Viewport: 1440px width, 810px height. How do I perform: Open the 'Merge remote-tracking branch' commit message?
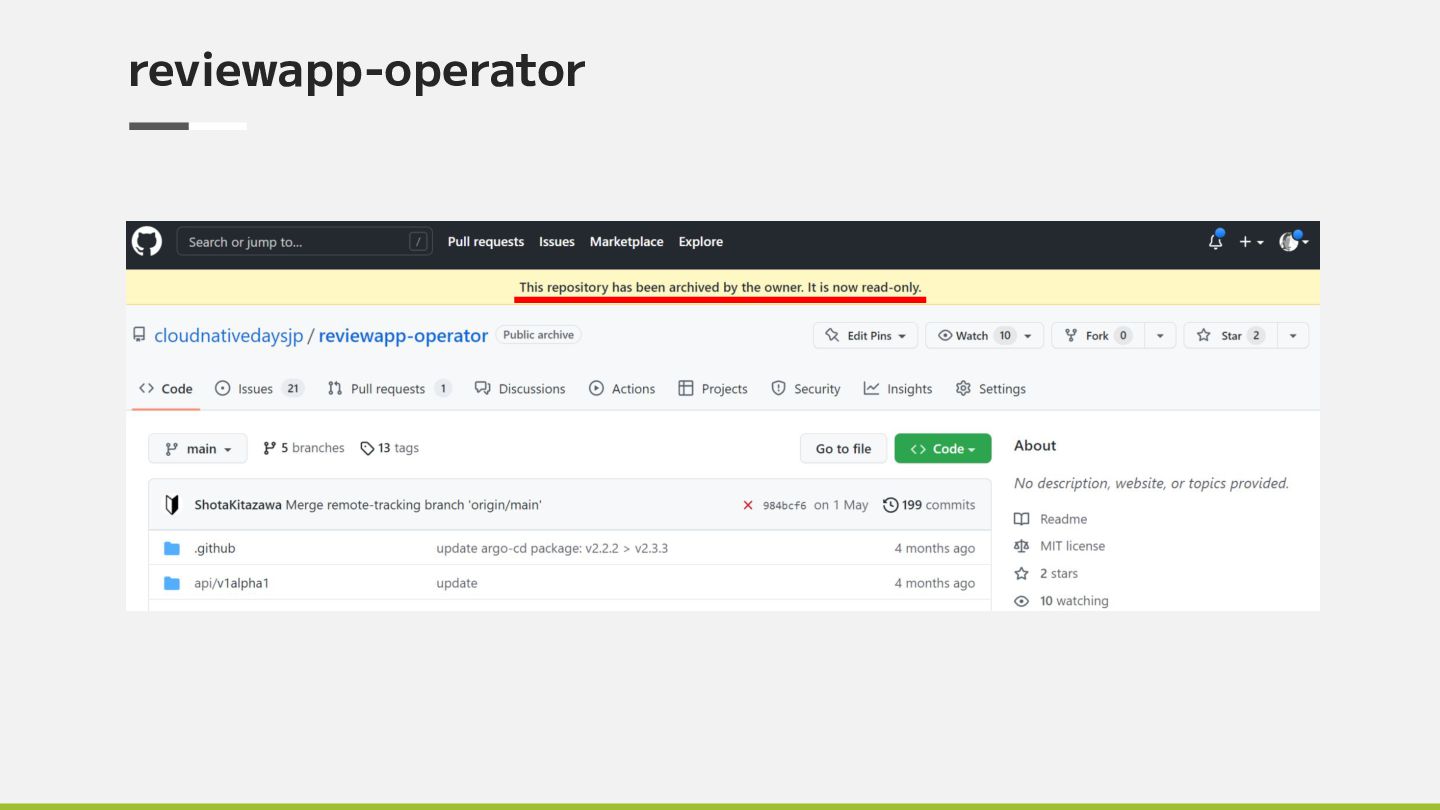(x=414, y=505)
